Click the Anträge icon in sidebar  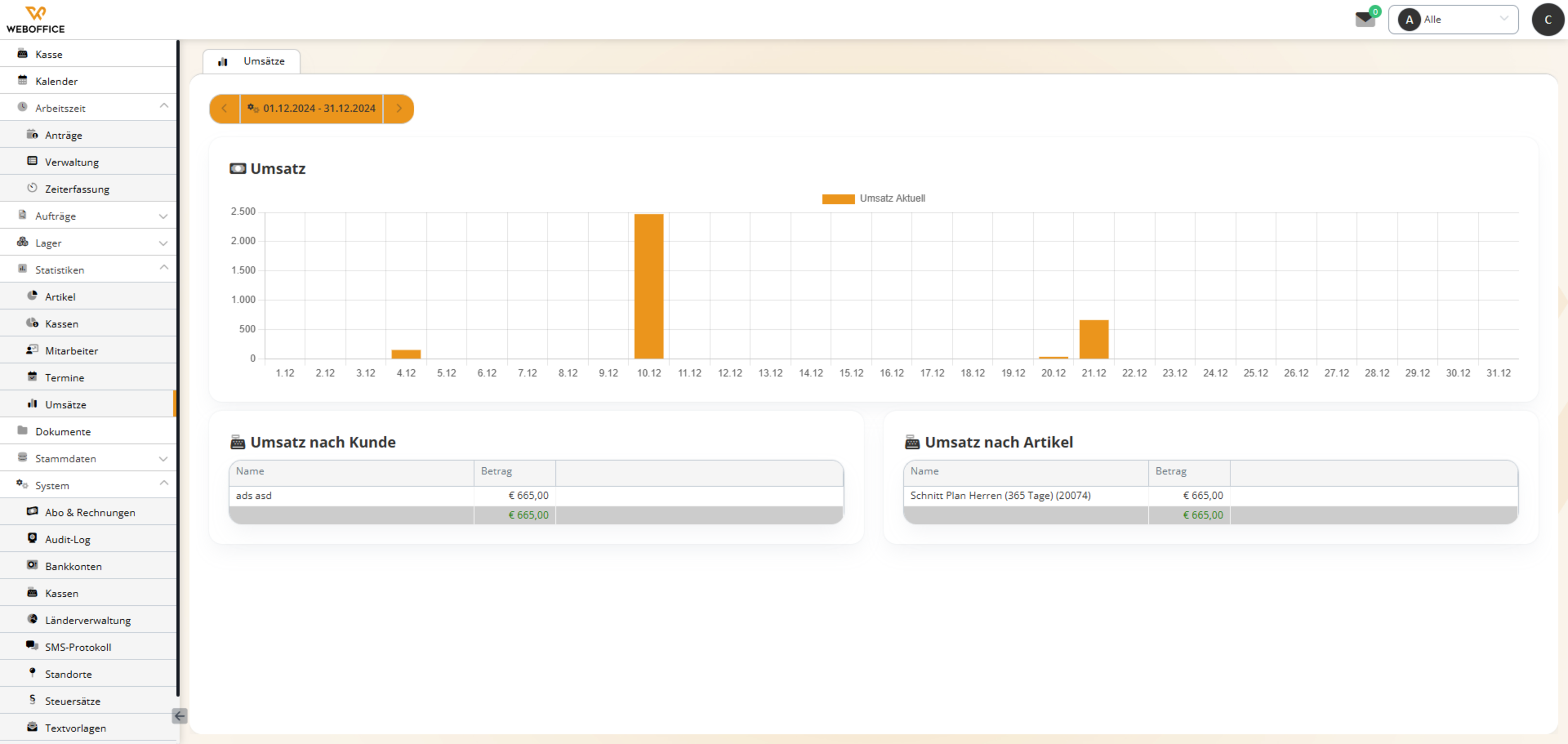click(x=32, y=134)
